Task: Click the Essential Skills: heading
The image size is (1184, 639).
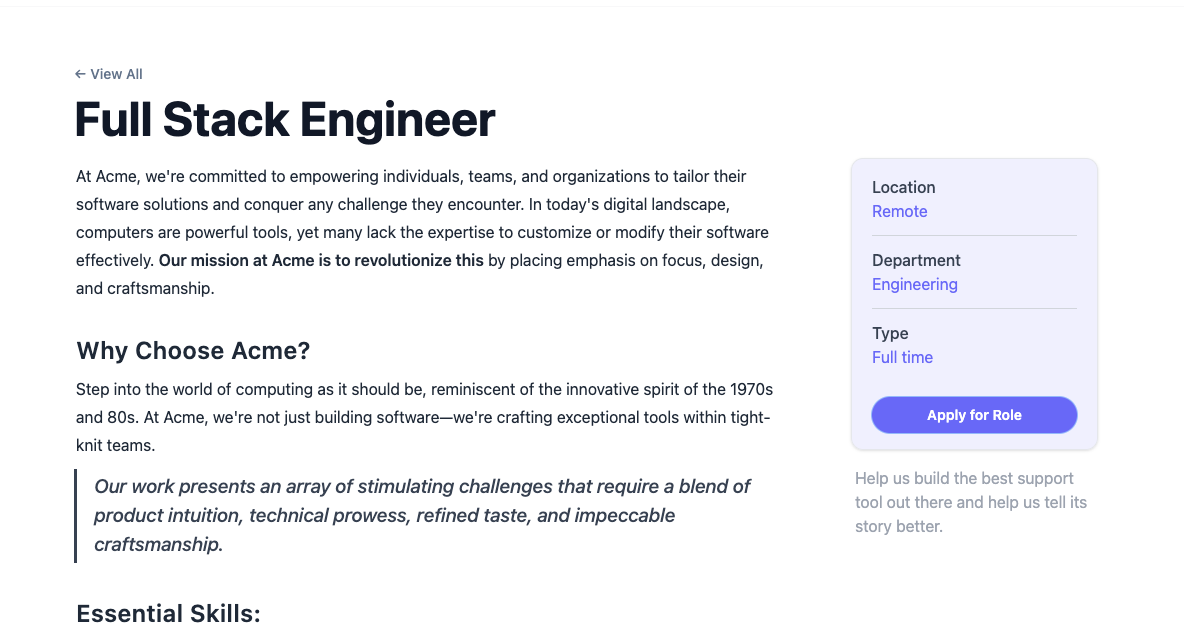Action: pos(168,613)
